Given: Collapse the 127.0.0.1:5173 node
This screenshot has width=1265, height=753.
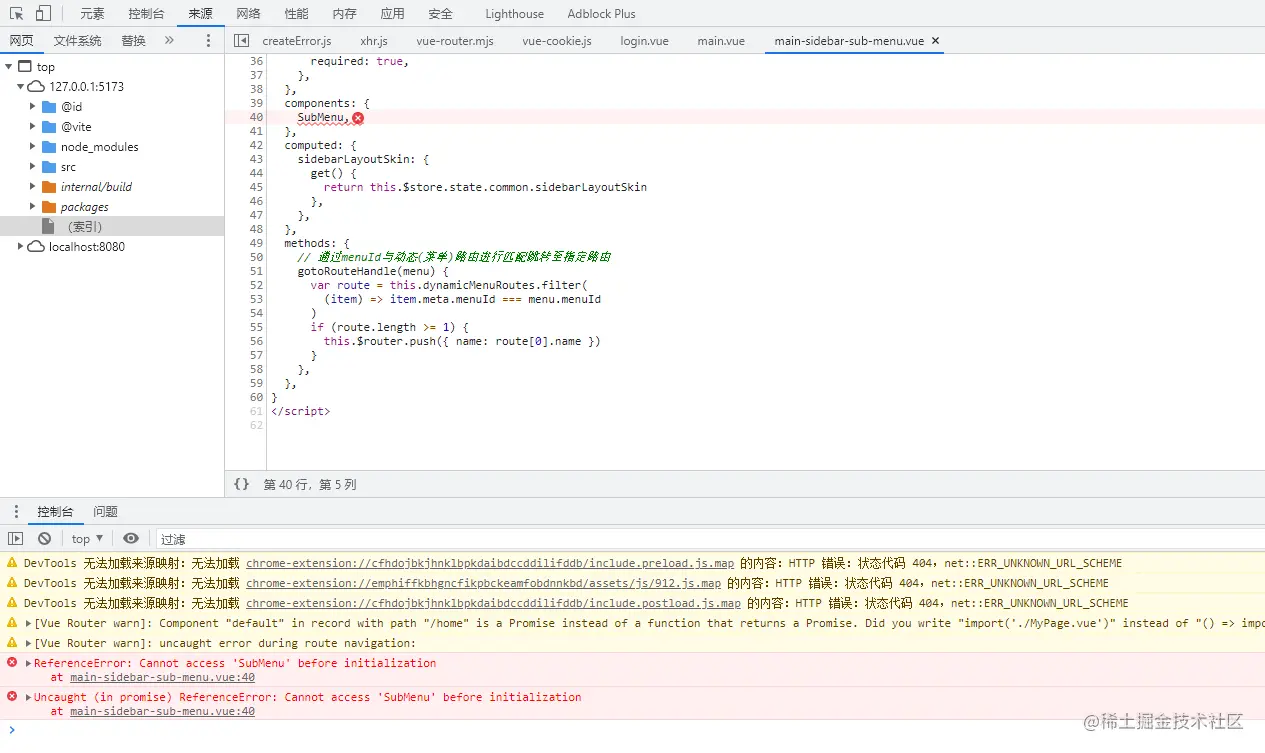Looking at the screenshot, I should click(20, 86).
